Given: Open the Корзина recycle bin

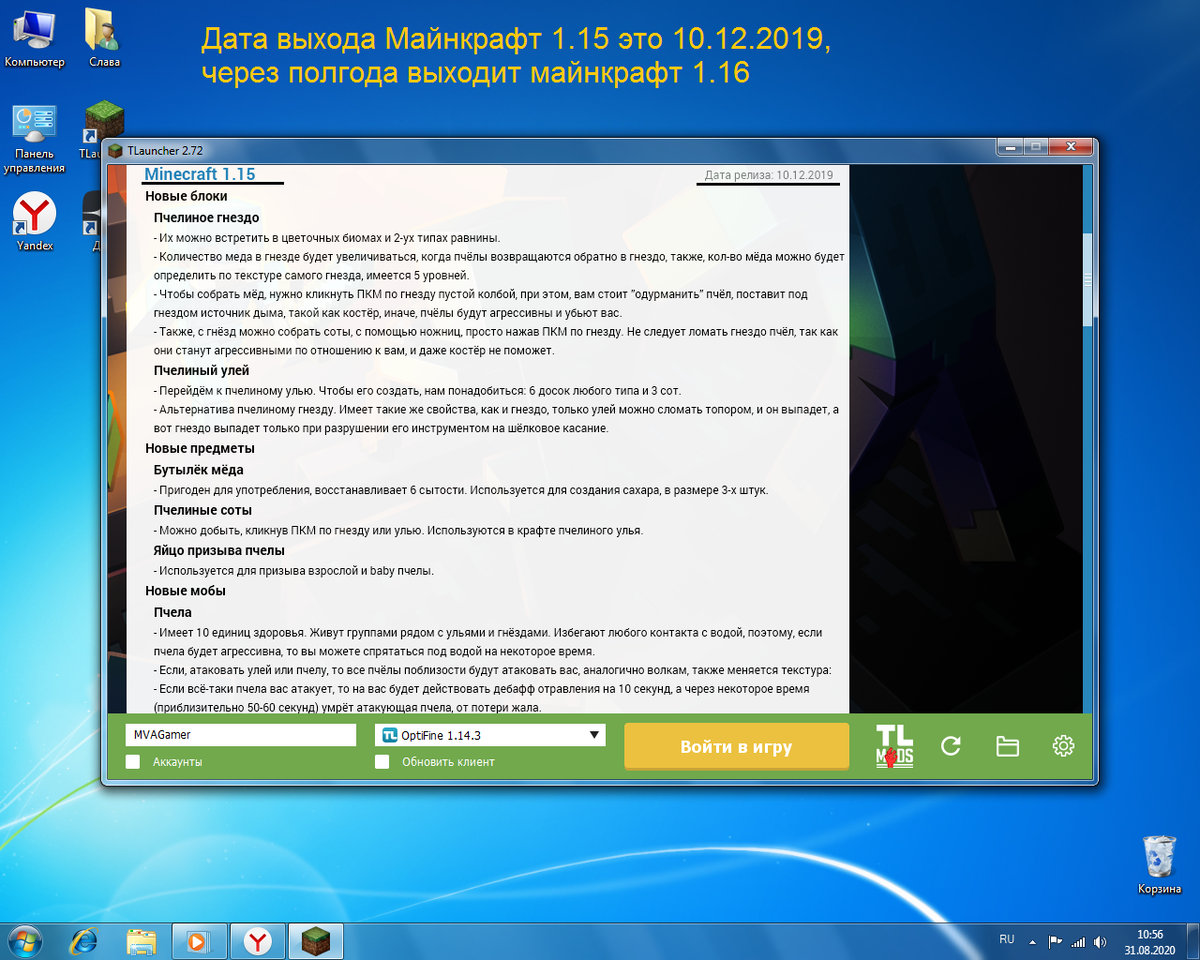Looking at the screenshot, I should point(1160,865).
